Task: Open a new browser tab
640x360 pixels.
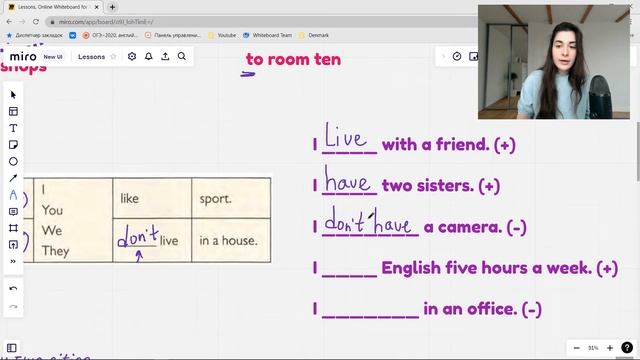Action: (x=112, y=7)
